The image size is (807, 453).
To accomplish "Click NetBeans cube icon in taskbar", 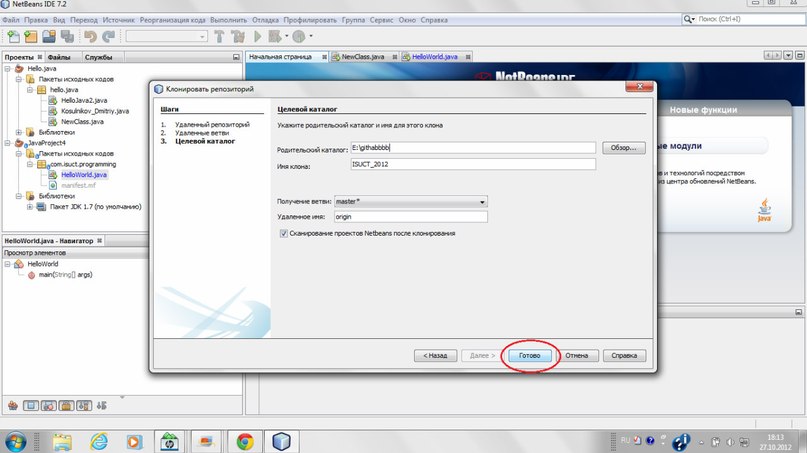I will [282, 442].
